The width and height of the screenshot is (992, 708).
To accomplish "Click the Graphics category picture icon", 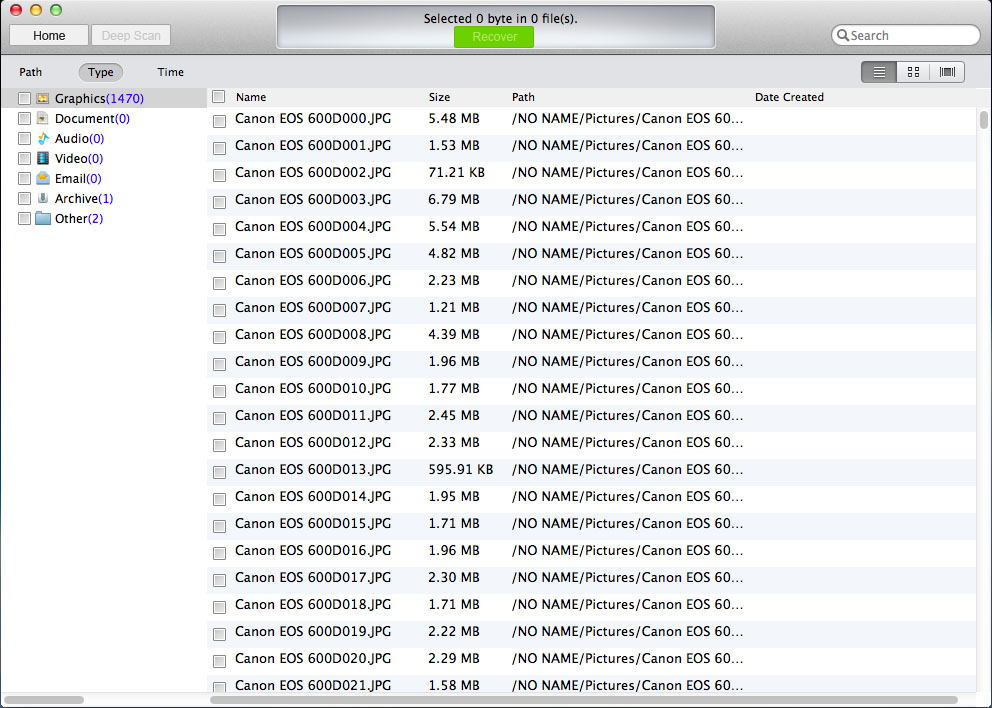I will (42, 98).
